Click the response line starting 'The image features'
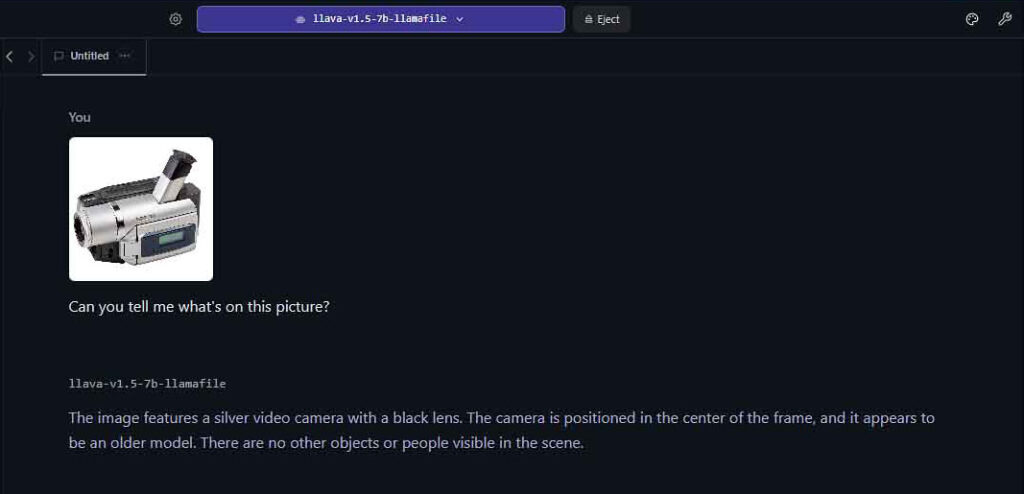 [502, 418]
